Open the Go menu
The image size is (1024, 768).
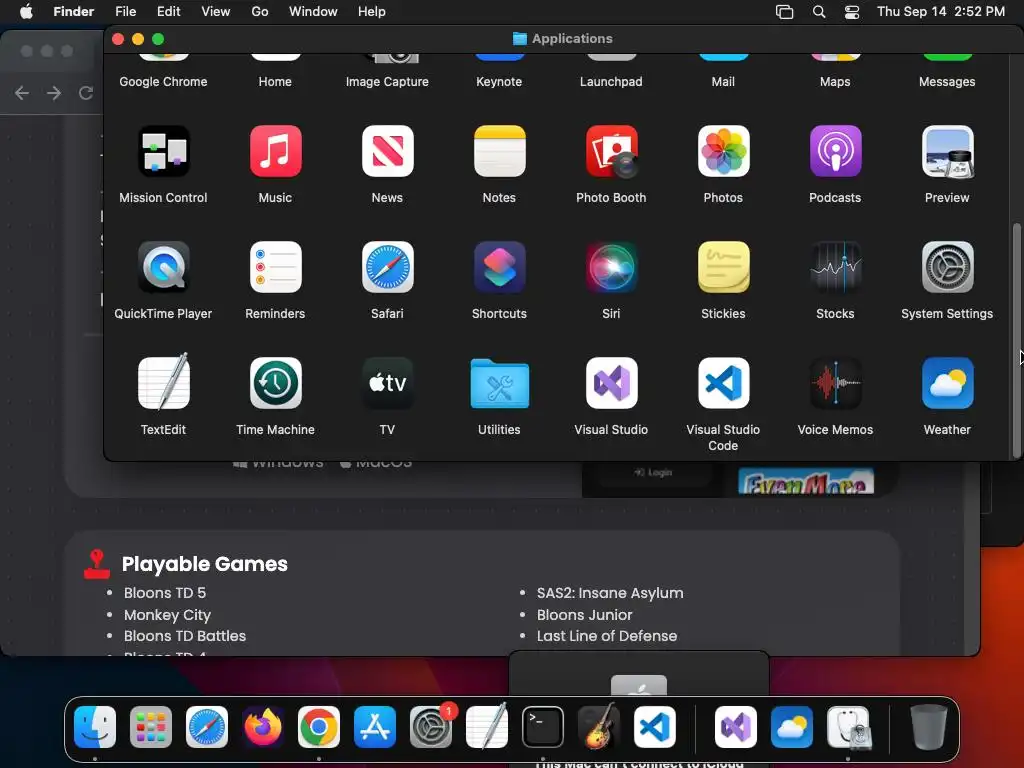point(260,11)
